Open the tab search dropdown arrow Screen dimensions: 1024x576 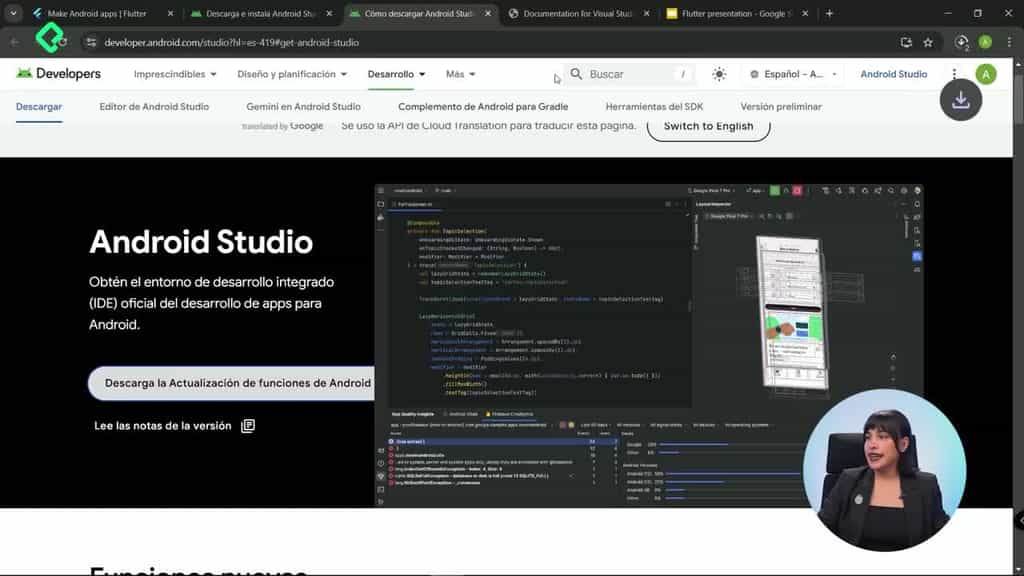tap(13, 13)
